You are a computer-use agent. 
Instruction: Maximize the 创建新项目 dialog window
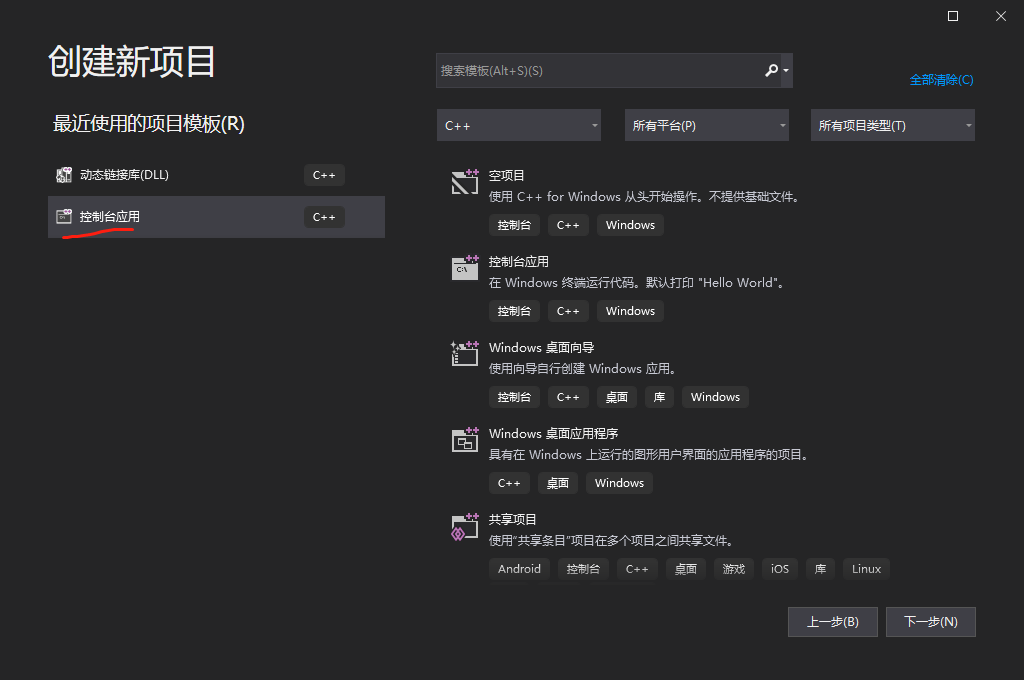click(953, 16)
